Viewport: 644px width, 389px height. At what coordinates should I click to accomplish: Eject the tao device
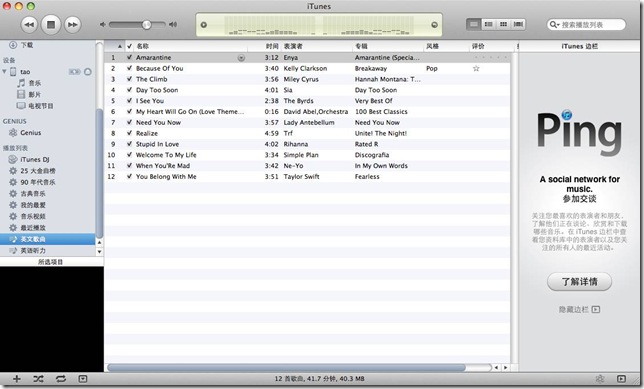click(88, 72)
